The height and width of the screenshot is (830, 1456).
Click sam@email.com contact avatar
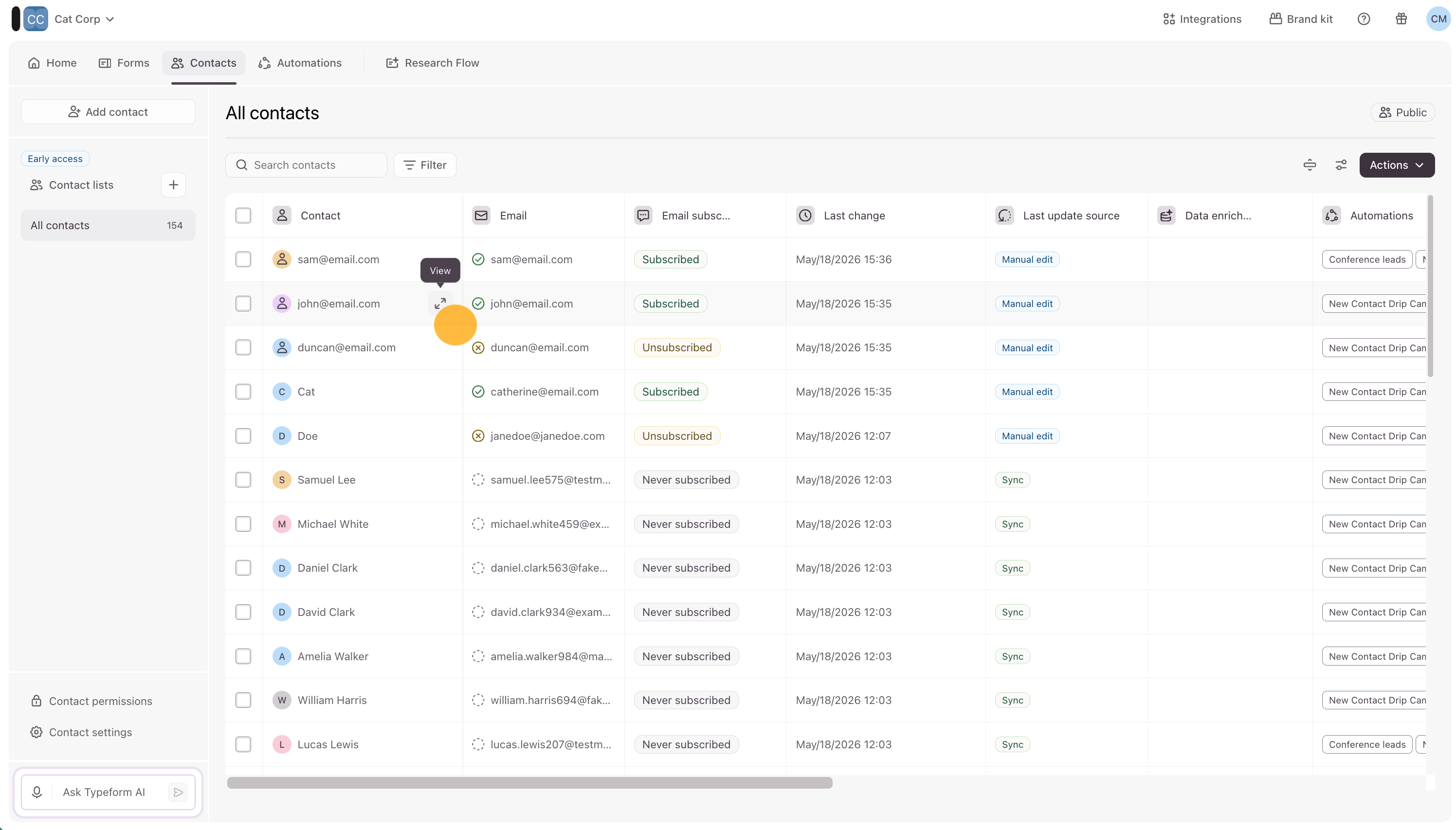[x=282, y=259]
